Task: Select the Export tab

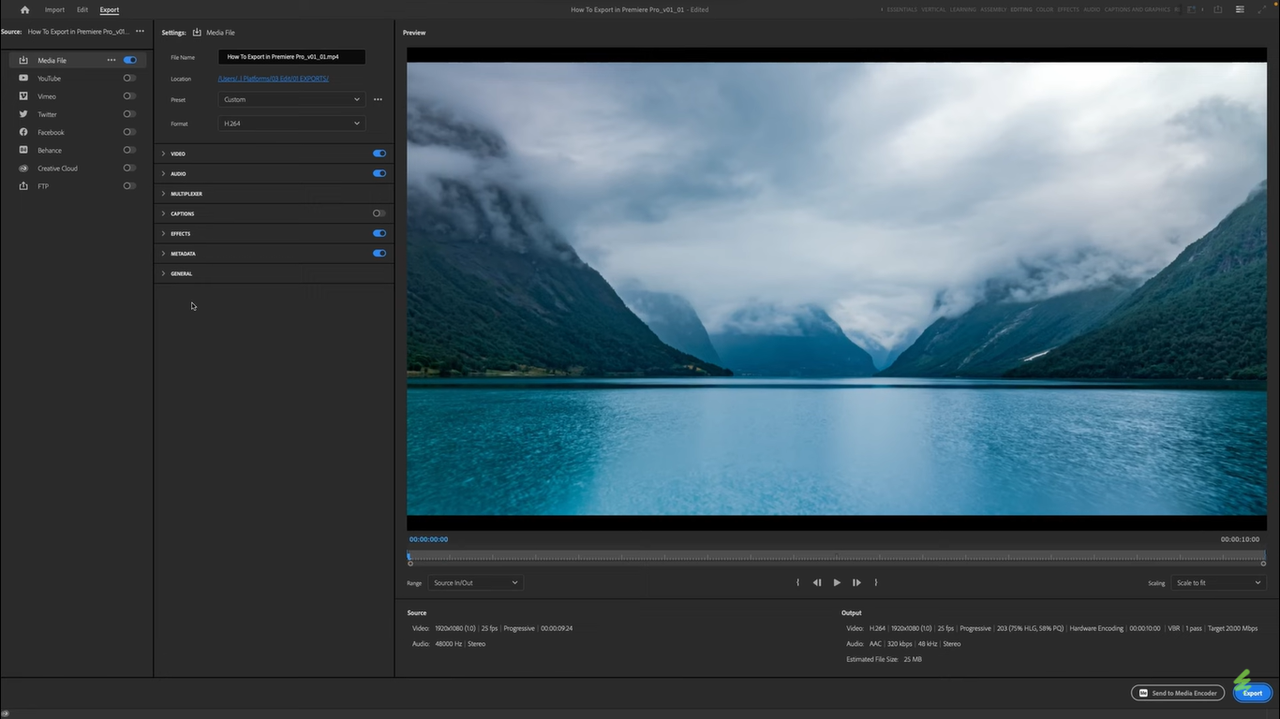Action: coord(109,10)
